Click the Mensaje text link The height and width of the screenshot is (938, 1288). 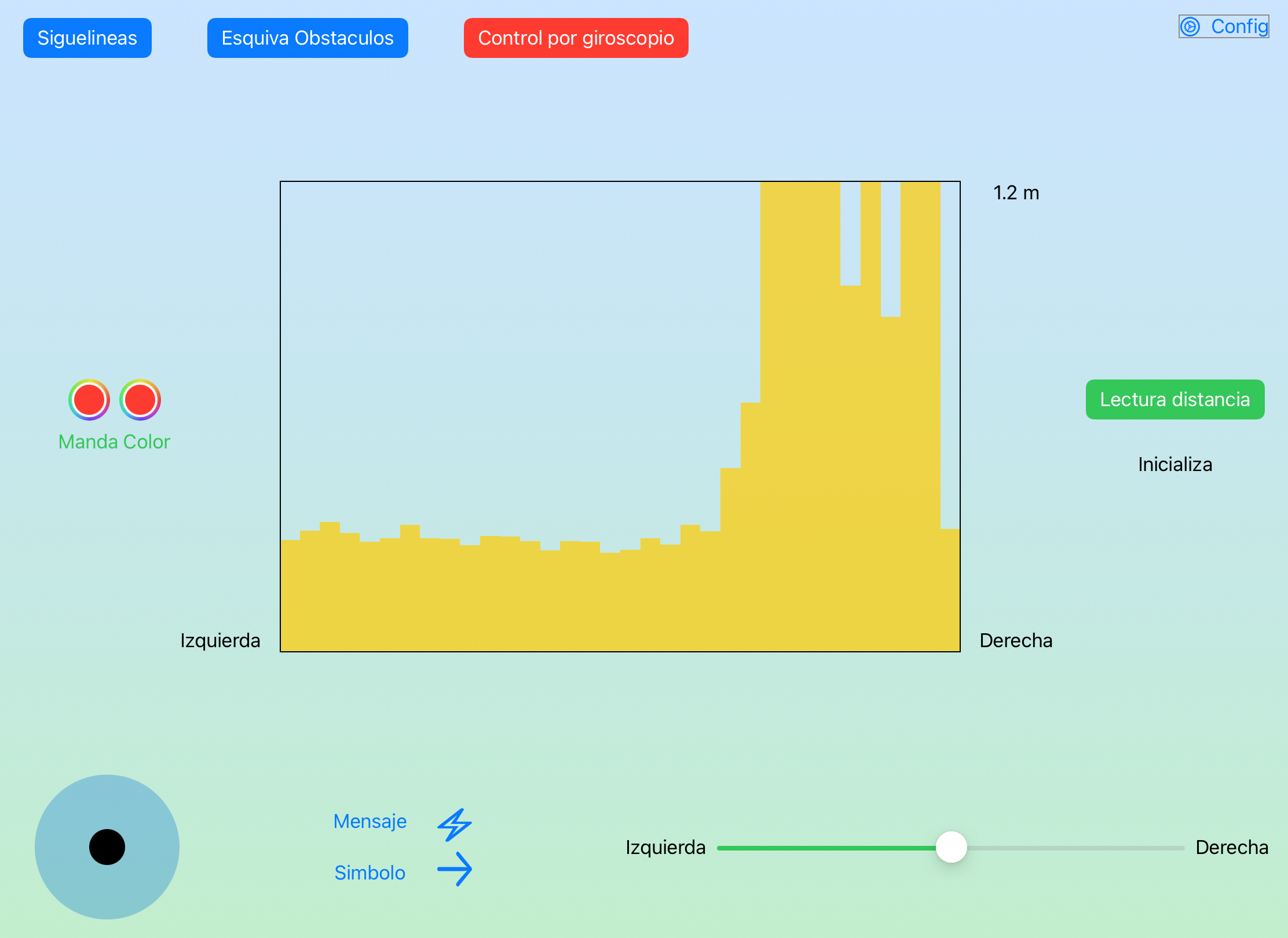click(370, 822)
